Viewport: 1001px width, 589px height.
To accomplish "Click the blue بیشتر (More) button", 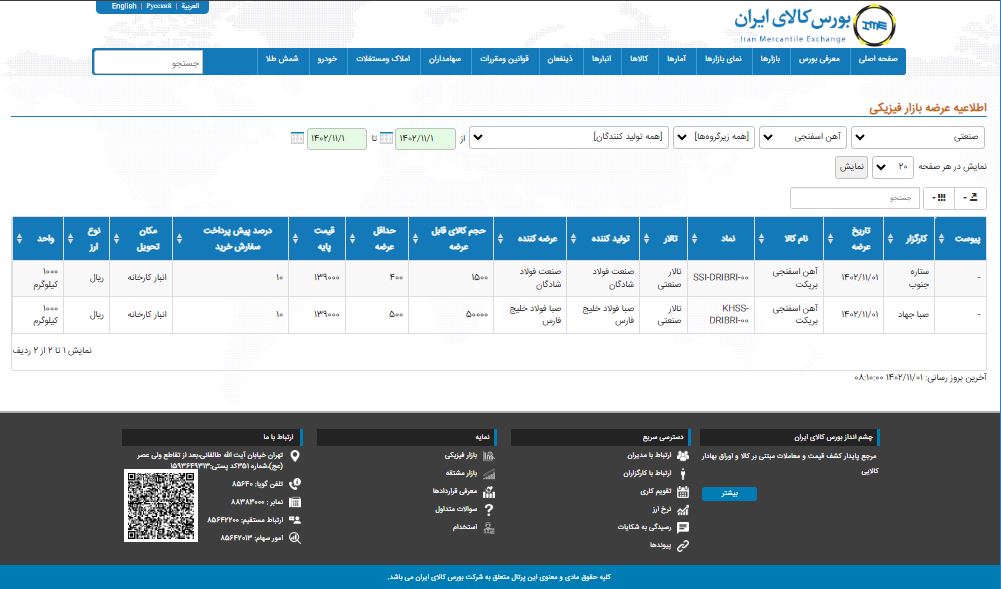I will tap(729, 493).
